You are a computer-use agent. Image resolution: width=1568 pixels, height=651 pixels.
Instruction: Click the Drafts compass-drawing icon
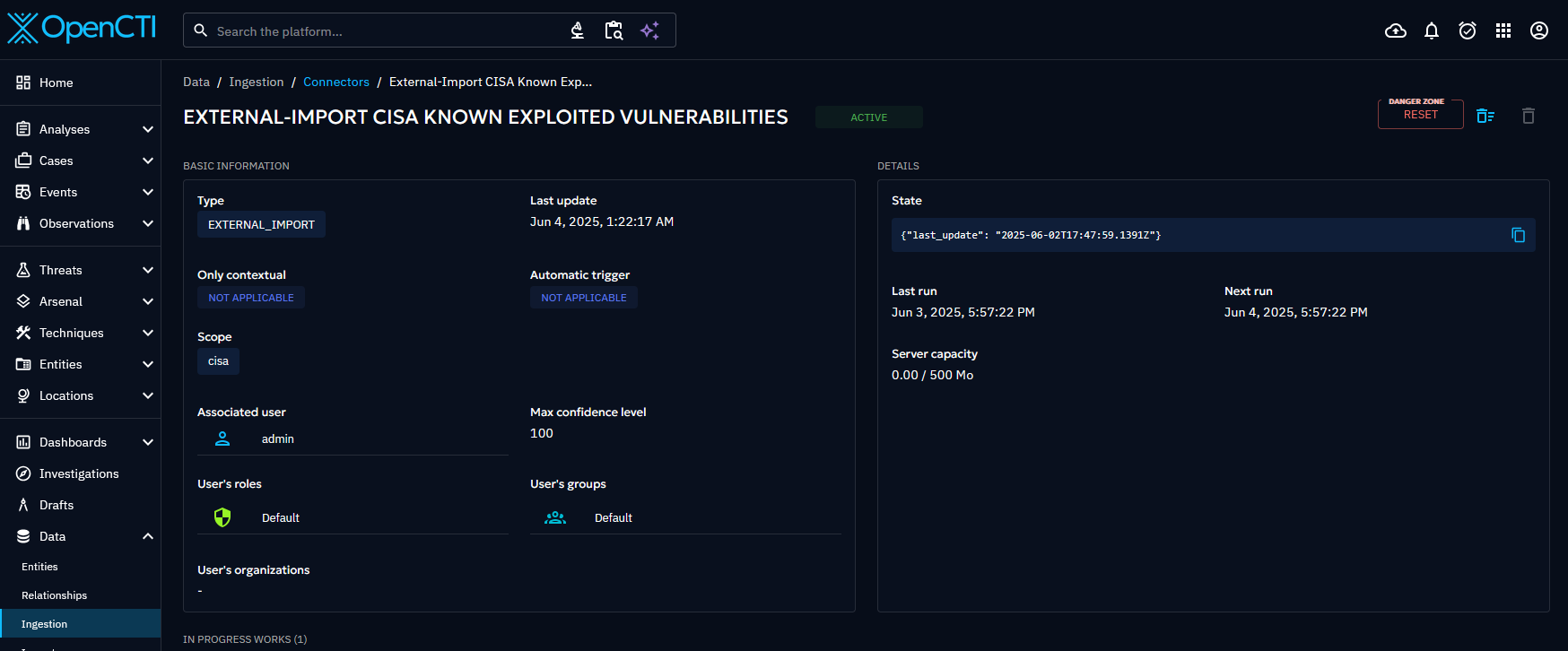point(23,505)
